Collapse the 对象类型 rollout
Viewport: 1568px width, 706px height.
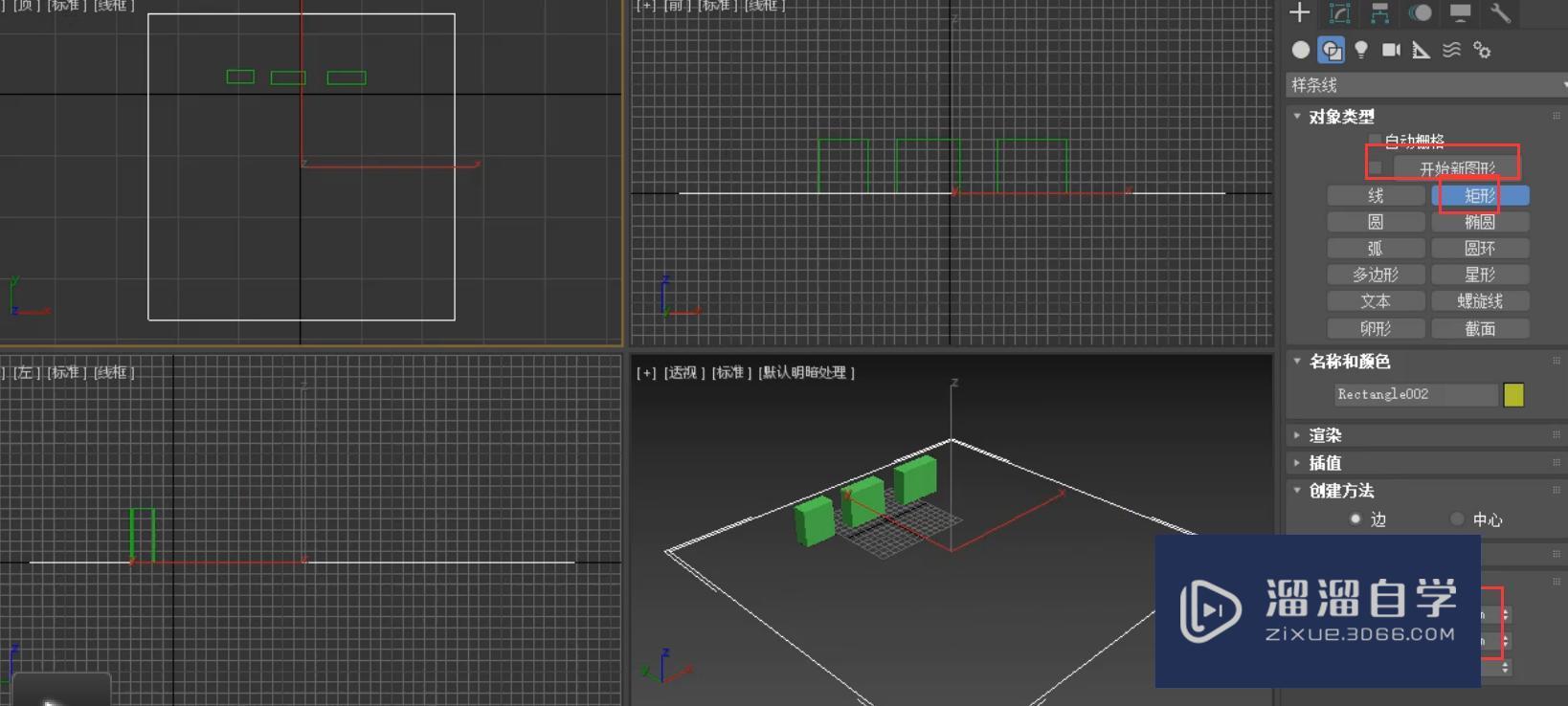coord(1297,116)
